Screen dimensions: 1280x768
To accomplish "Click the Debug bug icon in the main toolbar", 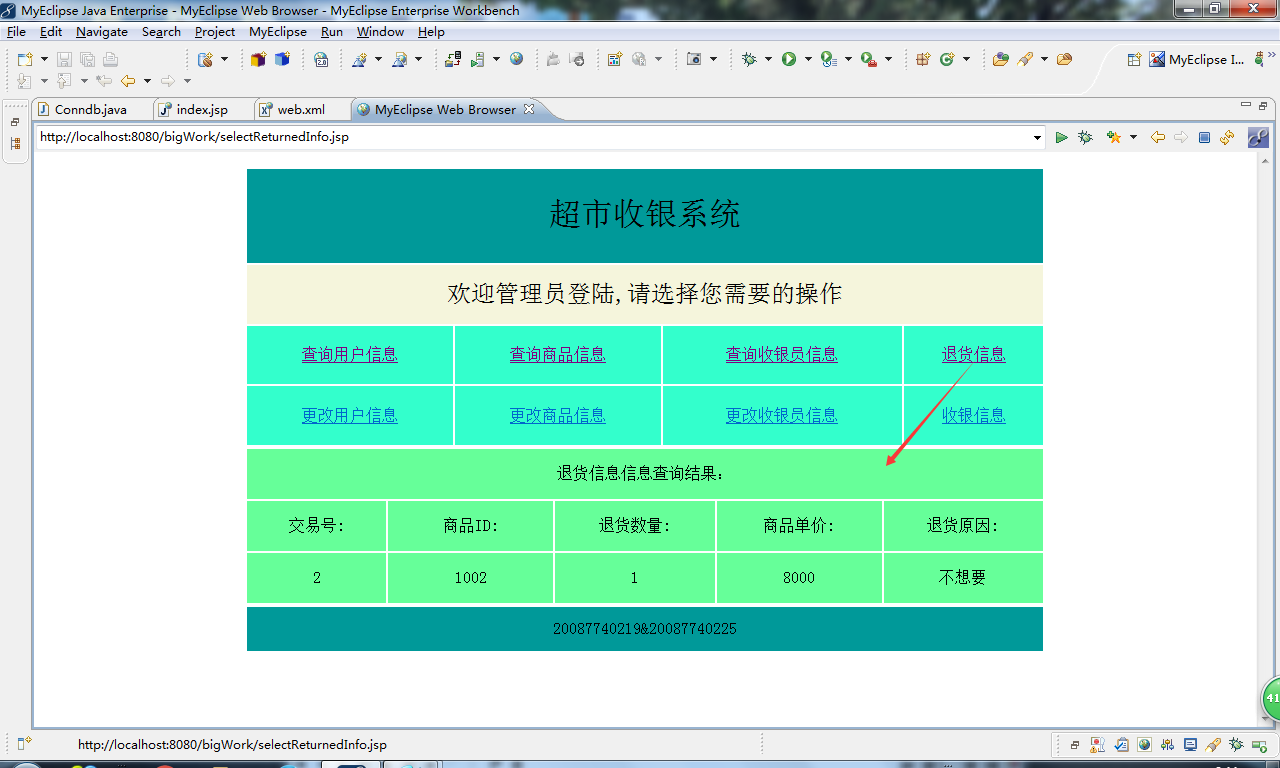I will coord(749,60).
